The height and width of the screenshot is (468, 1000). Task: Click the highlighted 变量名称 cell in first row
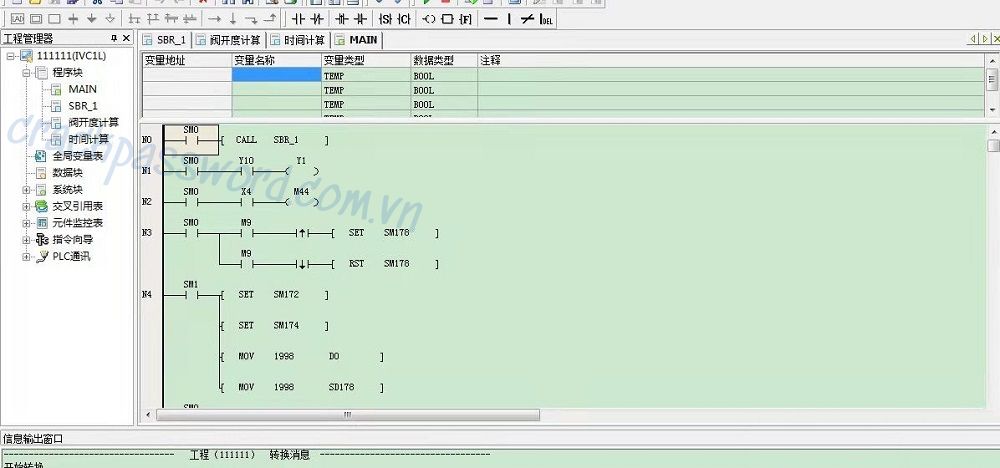276,74
